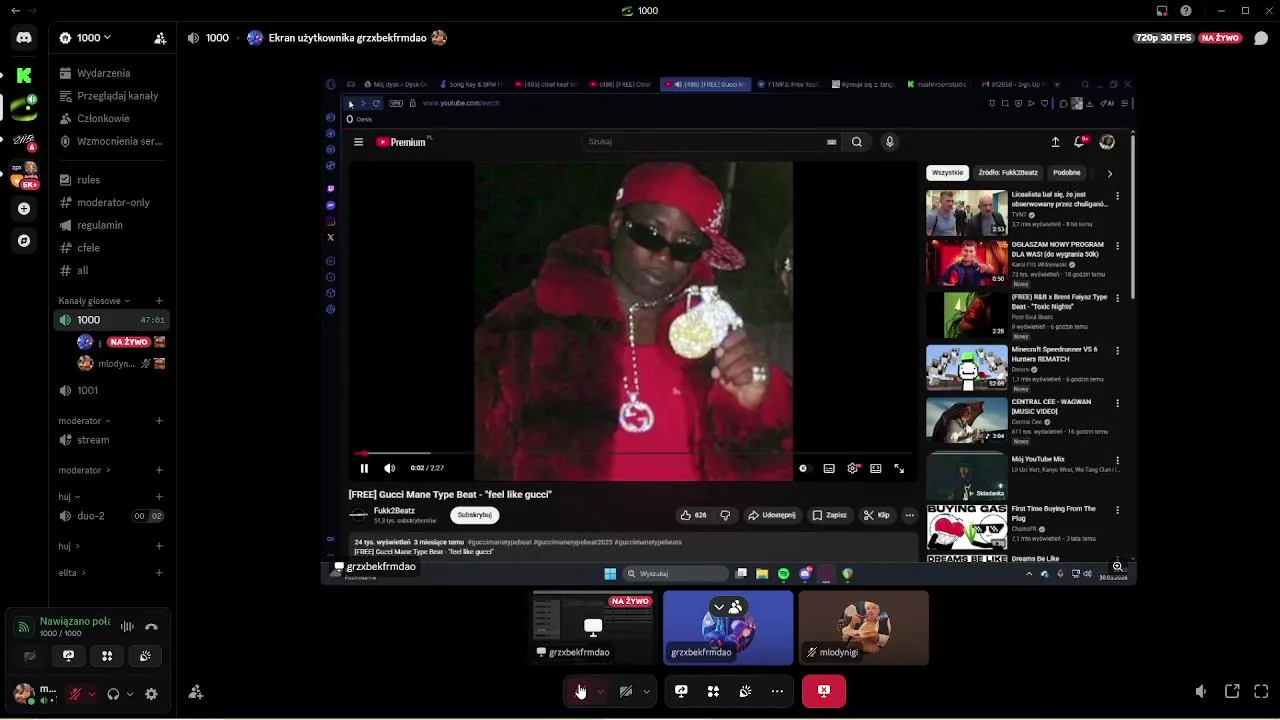Adjust stream volume speaker icon
The width and height of the screenshot is (1280, 720).
[x=1201, y=691]
